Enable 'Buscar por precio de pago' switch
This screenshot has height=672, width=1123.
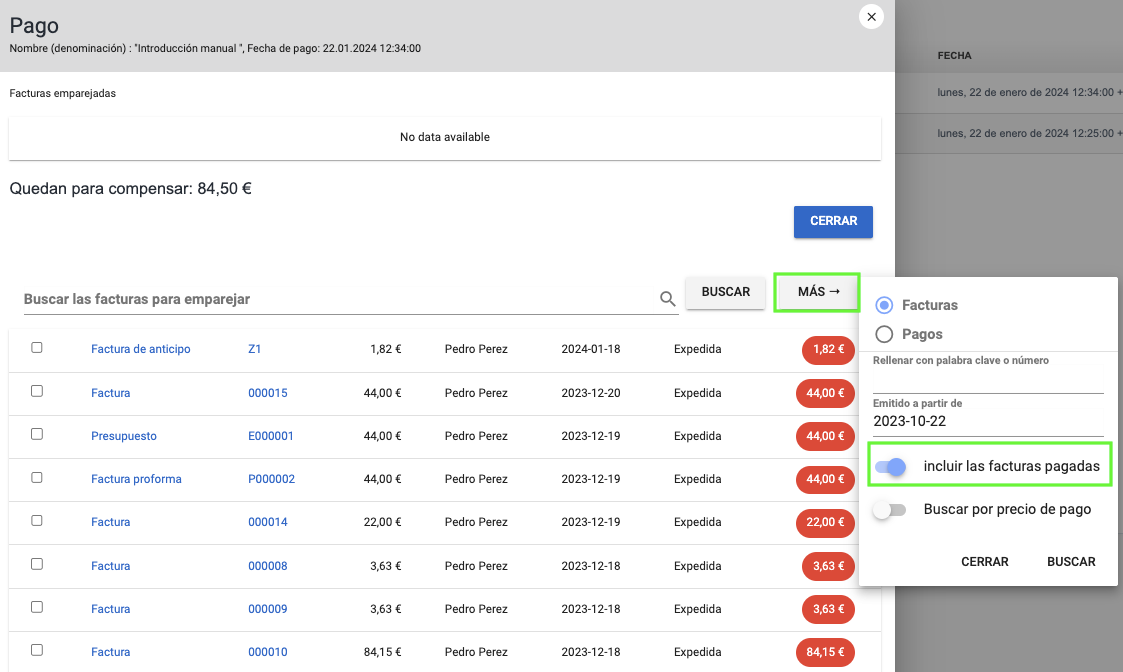(x=889, y=510)
